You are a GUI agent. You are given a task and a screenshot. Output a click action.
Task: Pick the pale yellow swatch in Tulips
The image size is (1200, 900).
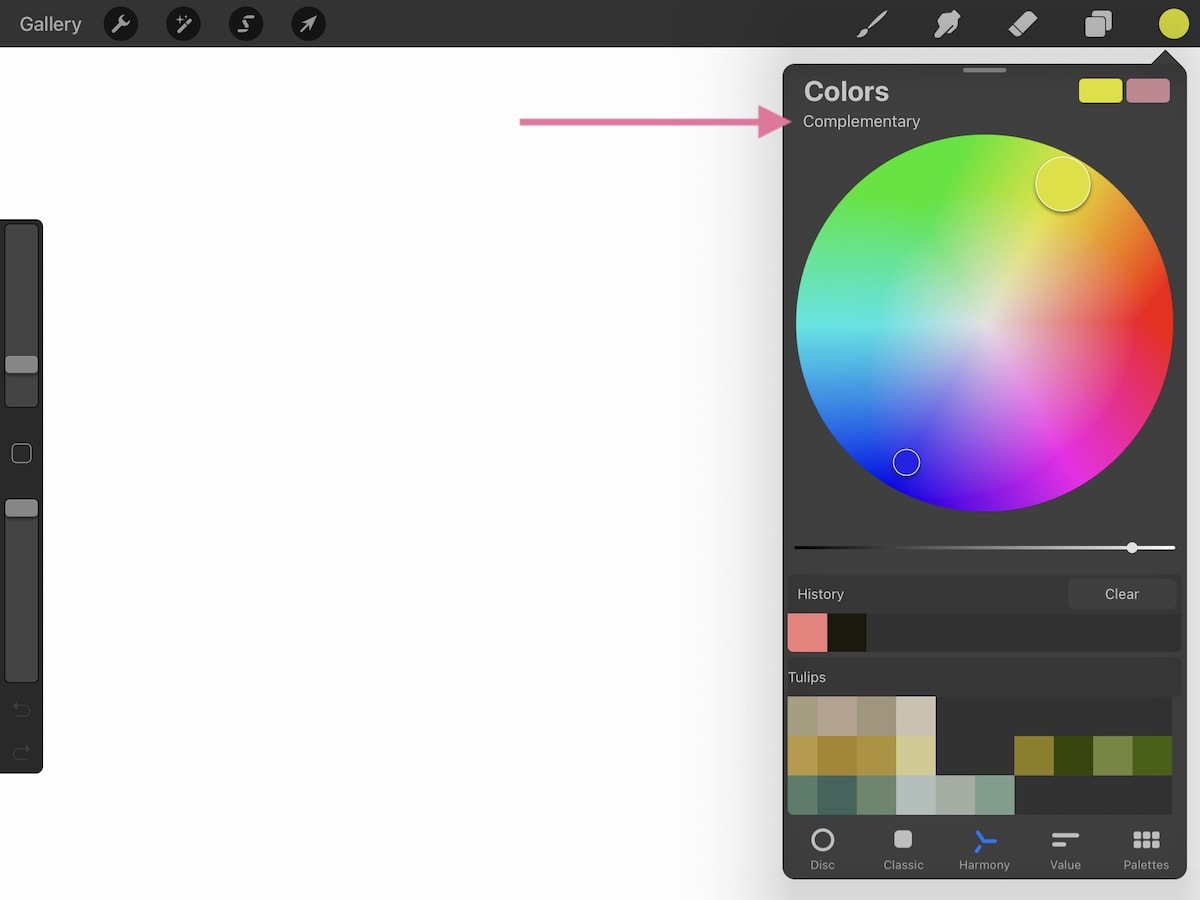pyautogui.click(x=916, y=756)
